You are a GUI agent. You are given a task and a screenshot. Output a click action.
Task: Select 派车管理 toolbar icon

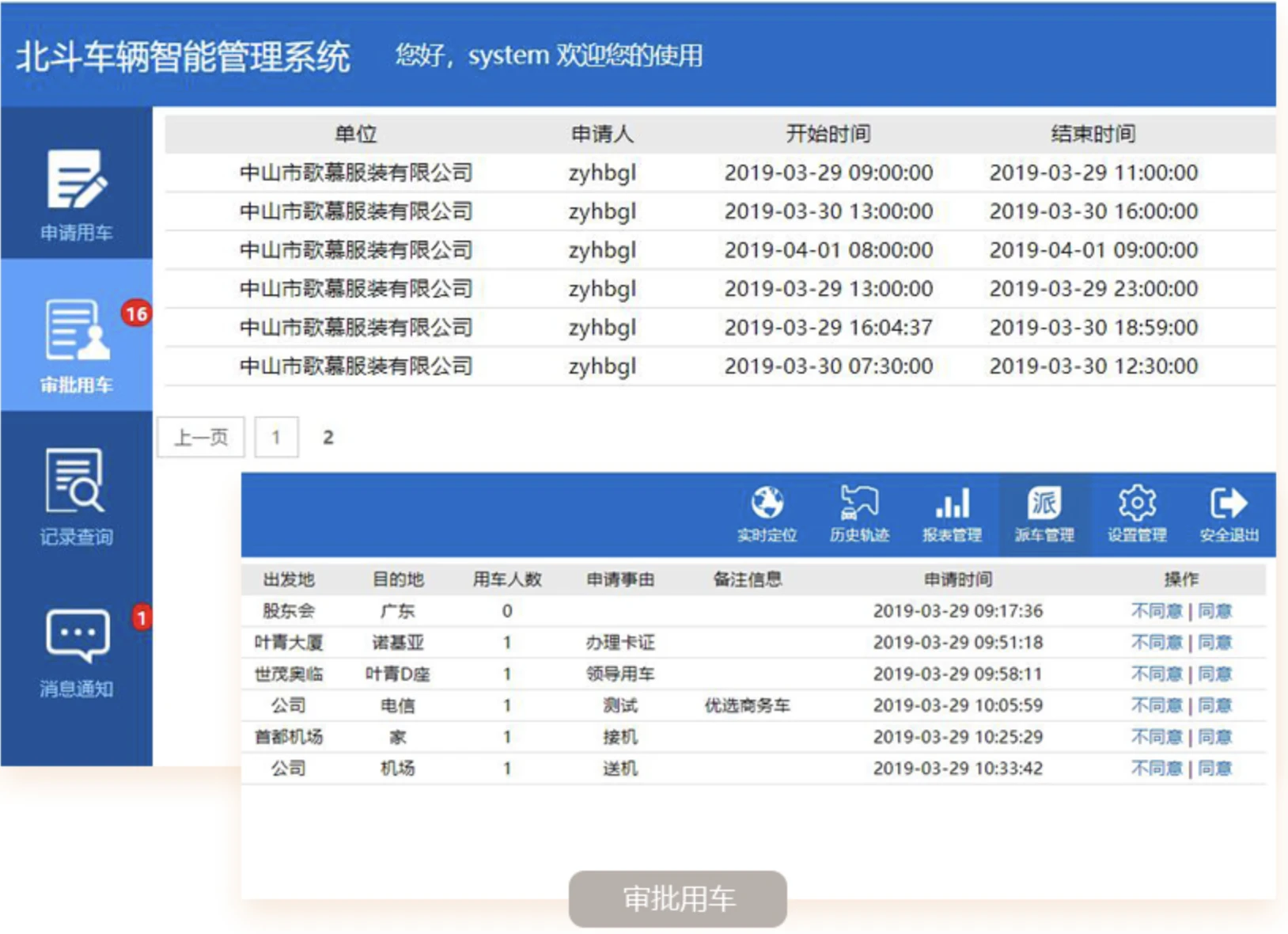(1044, 514)
